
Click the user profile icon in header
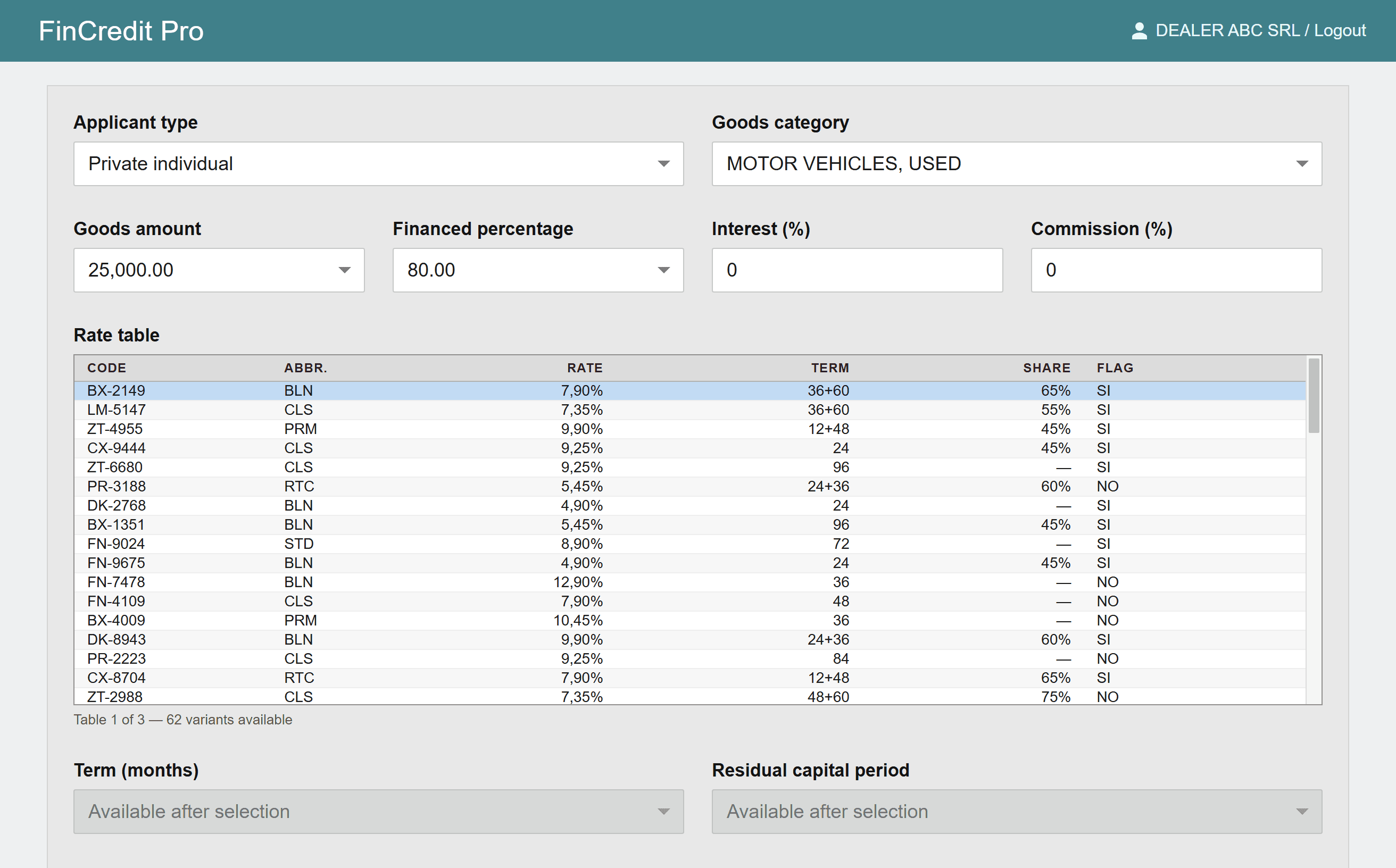pyautogui.click(x=1139, y=31)
